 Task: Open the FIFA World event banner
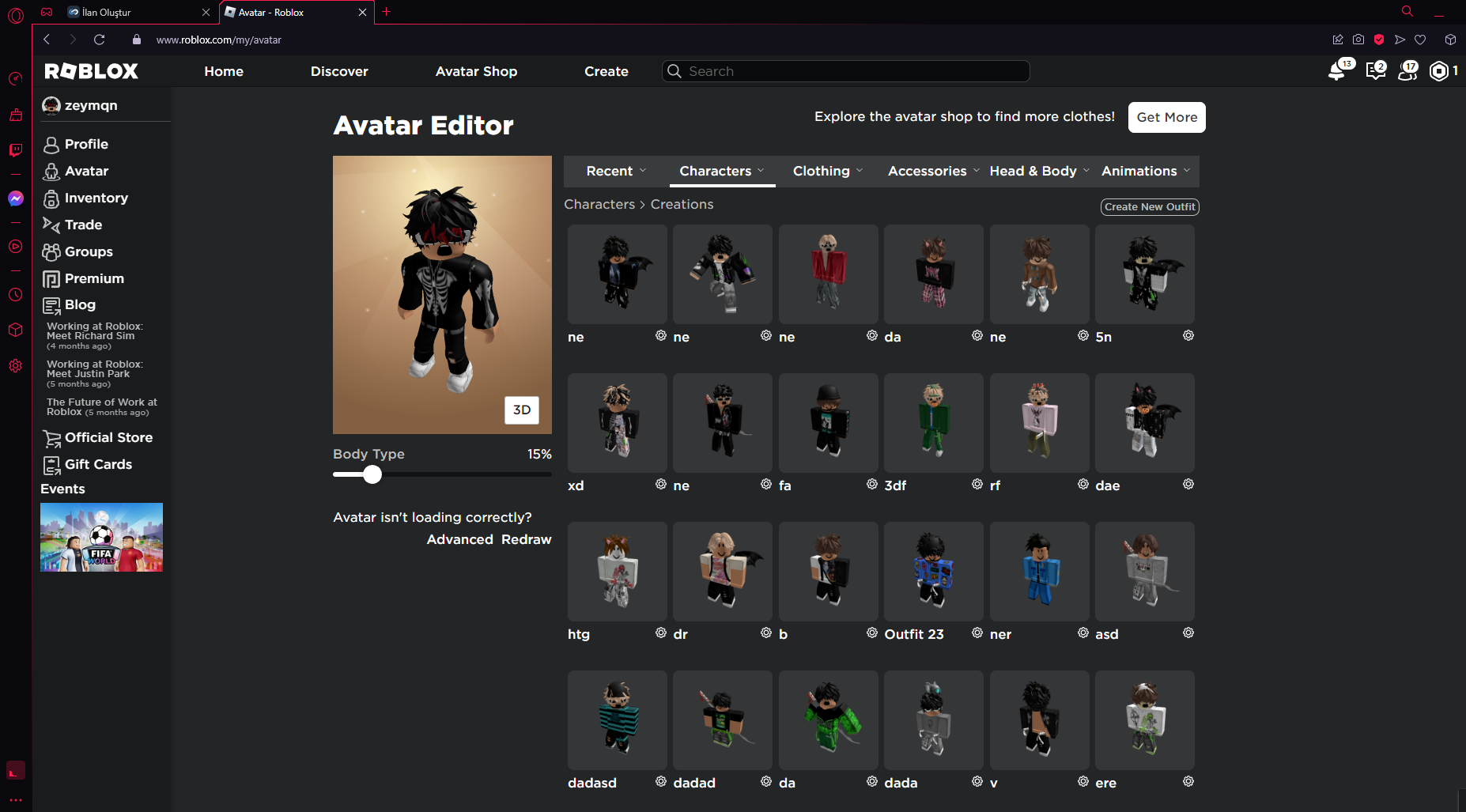[x=101, y=537]
